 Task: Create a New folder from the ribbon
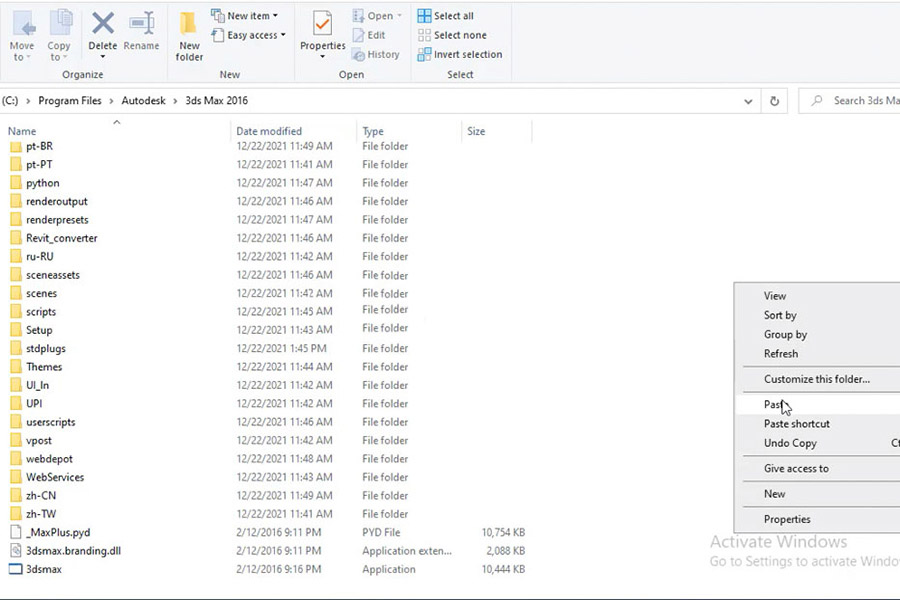189,36
